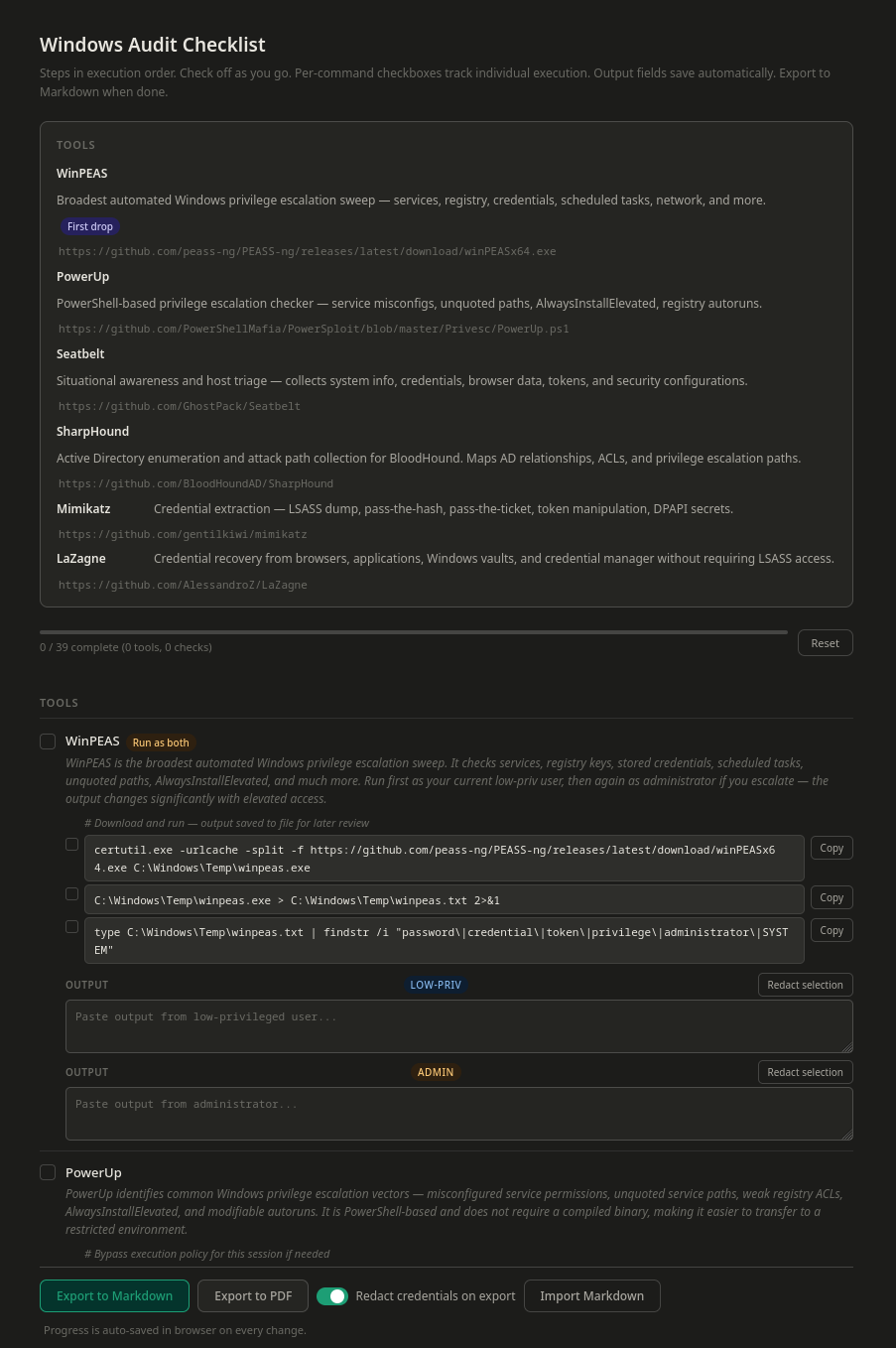Image resolution: width=896 pixels, height=1348 pixels.
Task: Click the Download and run comment line
Action: (x=226, y=823)
